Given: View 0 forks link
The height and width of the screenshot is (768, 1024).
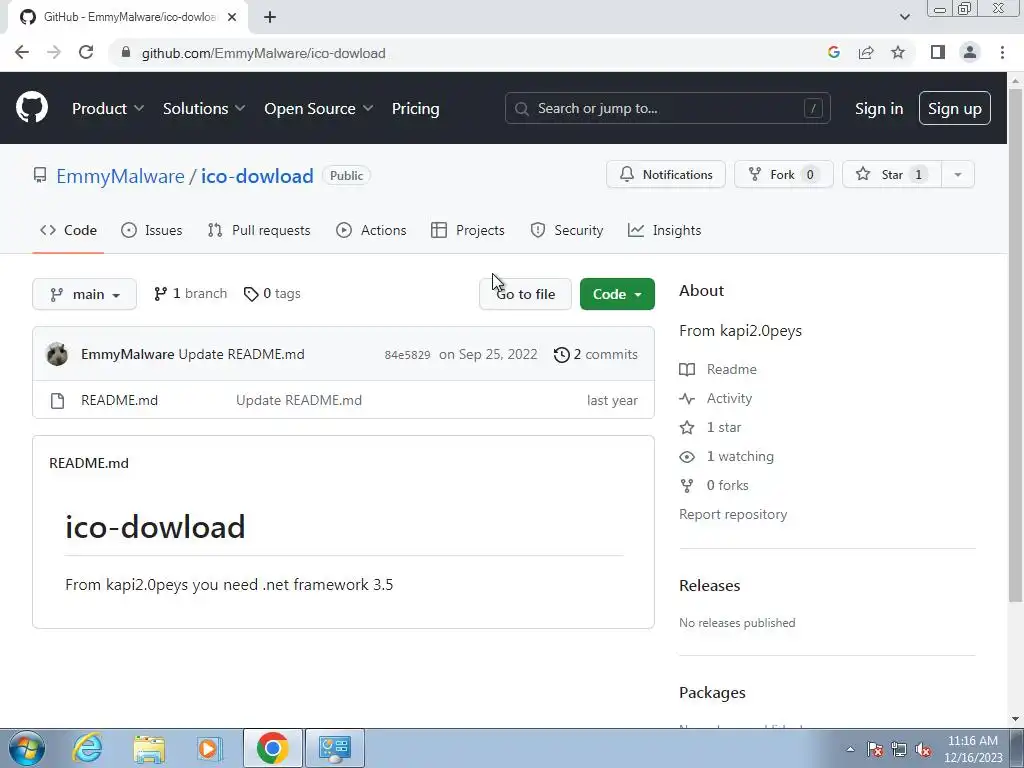Looking at the screenshot, I should (728, 485).
